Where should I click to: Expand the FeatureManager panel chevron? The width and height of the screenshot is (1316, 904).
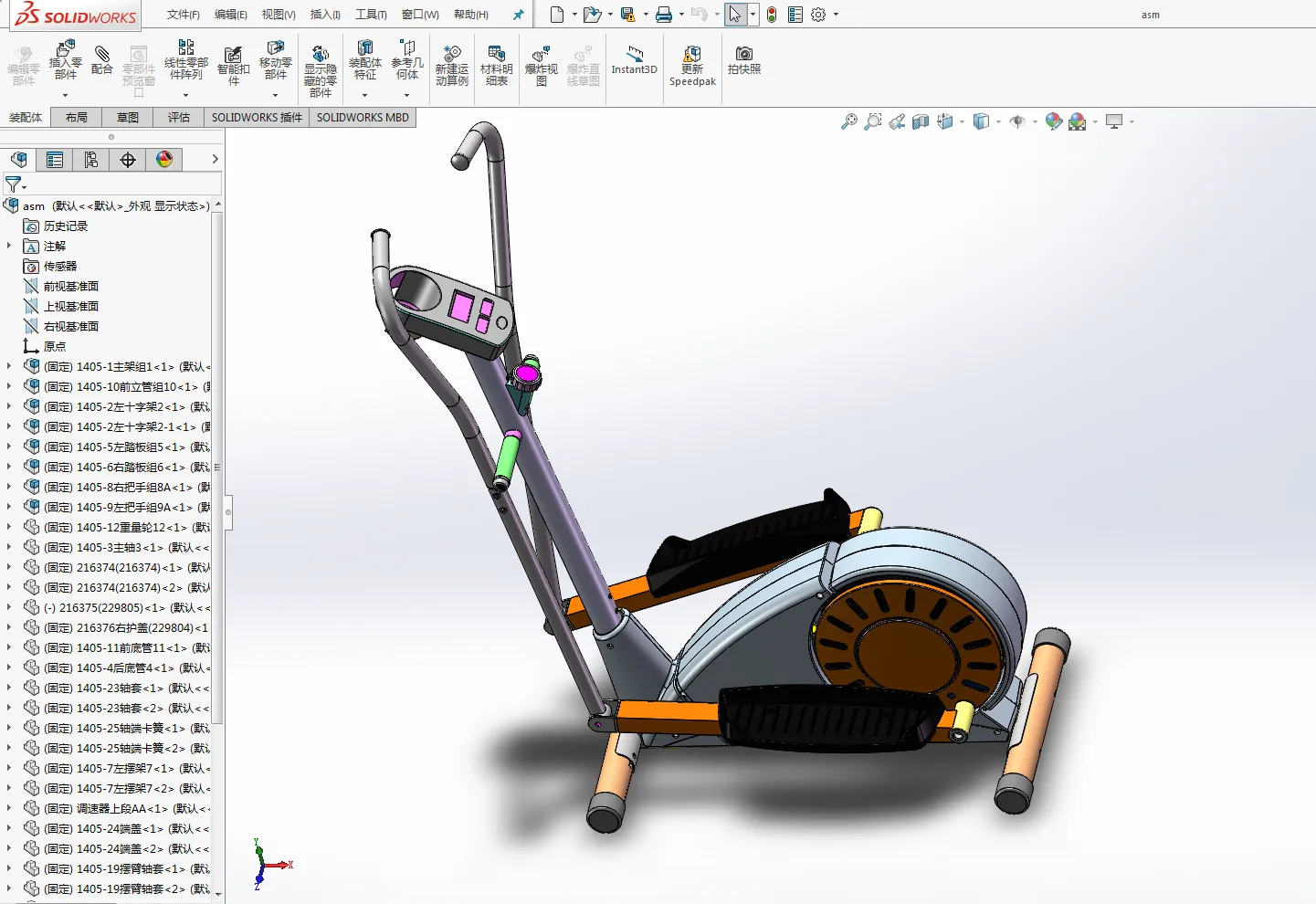[215, 159]
